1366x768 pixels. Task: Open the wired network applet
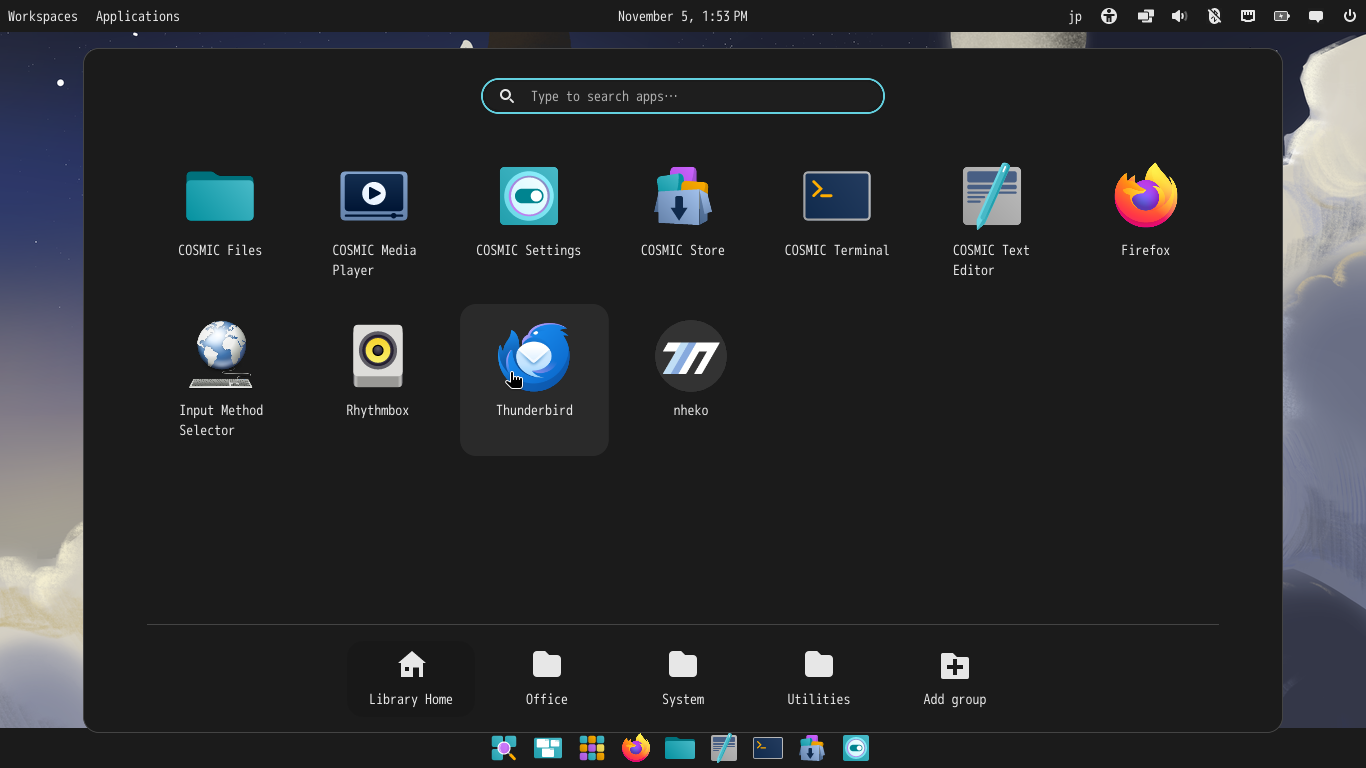coord(1248,16)
